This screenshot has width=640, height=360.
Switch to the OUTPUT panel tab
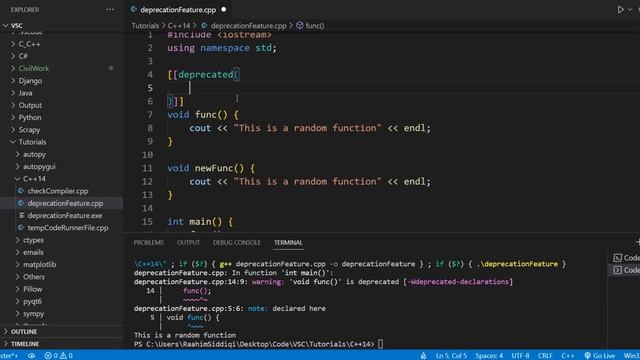click(188, 242)
